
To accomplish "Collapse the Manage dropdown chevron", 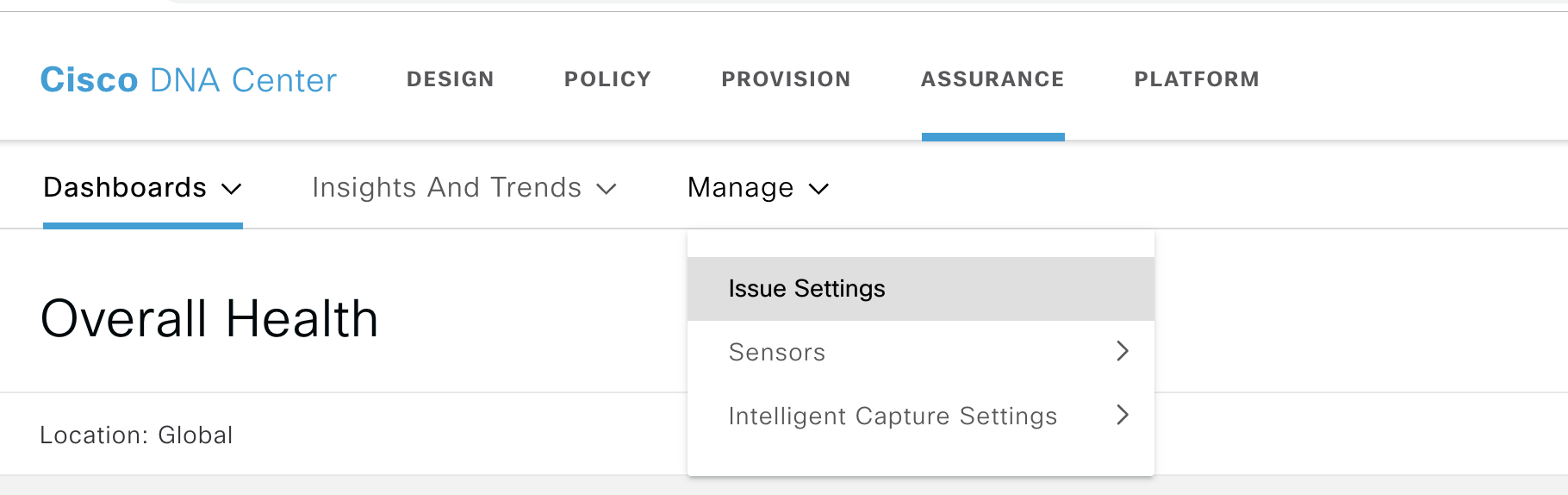I will 819,189.
